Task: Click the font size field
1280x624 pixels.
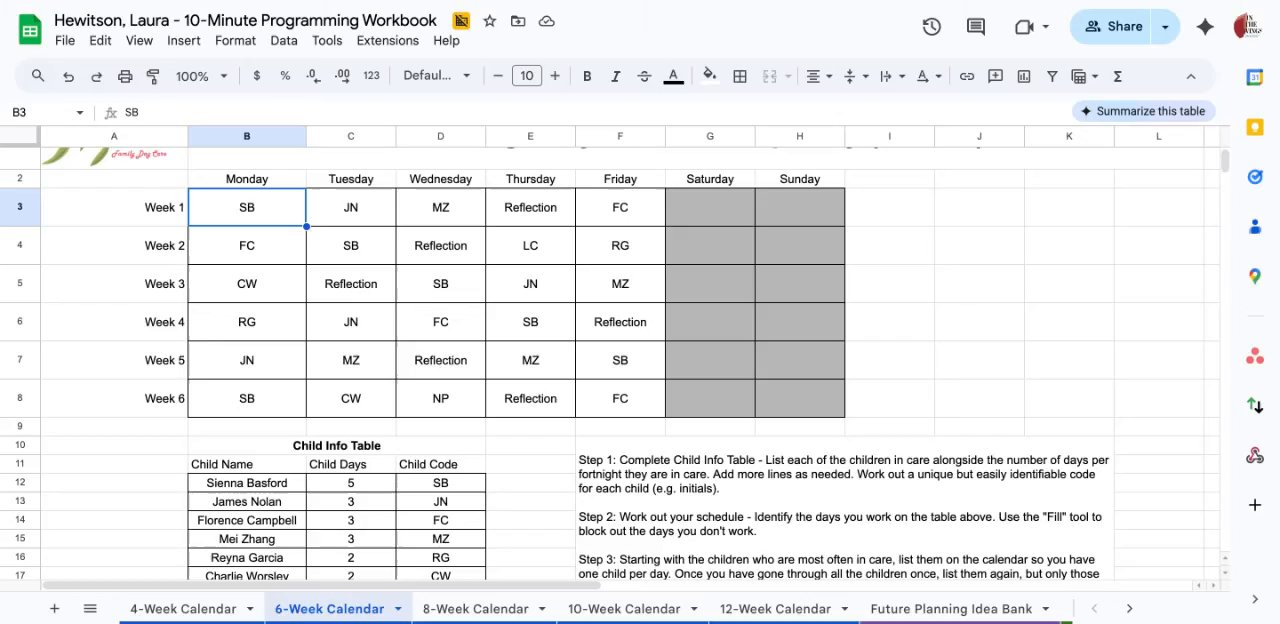Action: [526, 76]
